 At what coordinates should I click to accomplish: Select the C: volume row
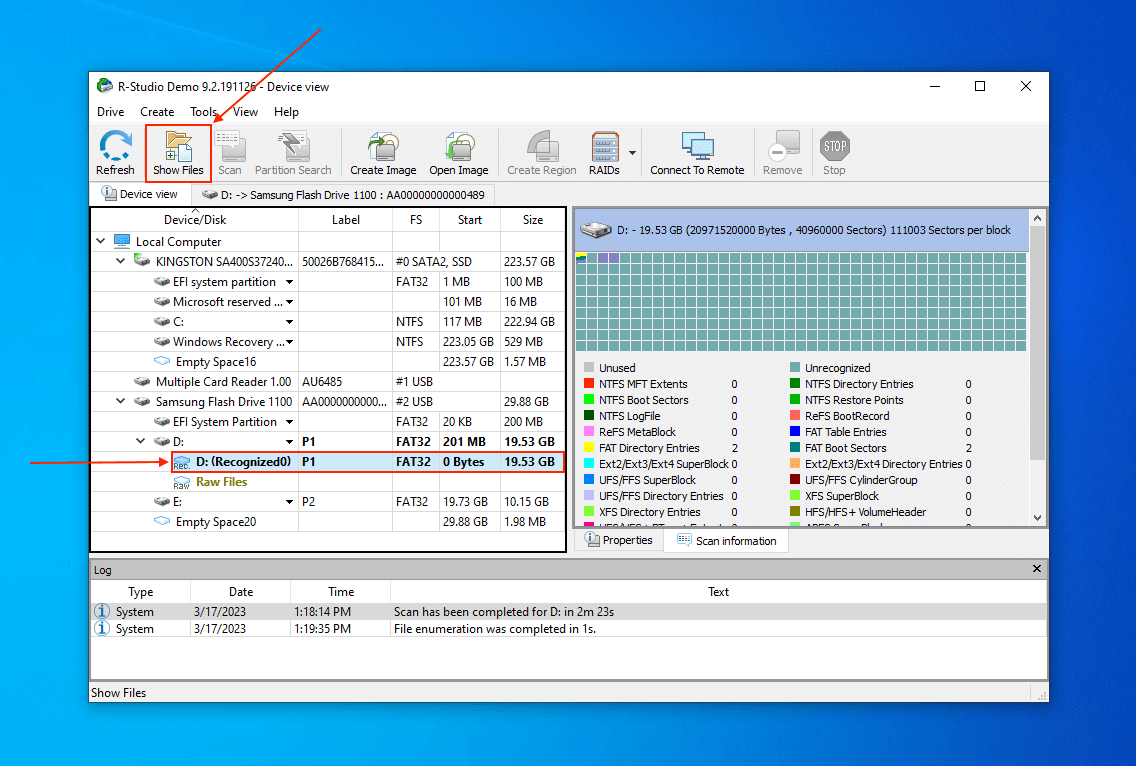tap(328, 322)
